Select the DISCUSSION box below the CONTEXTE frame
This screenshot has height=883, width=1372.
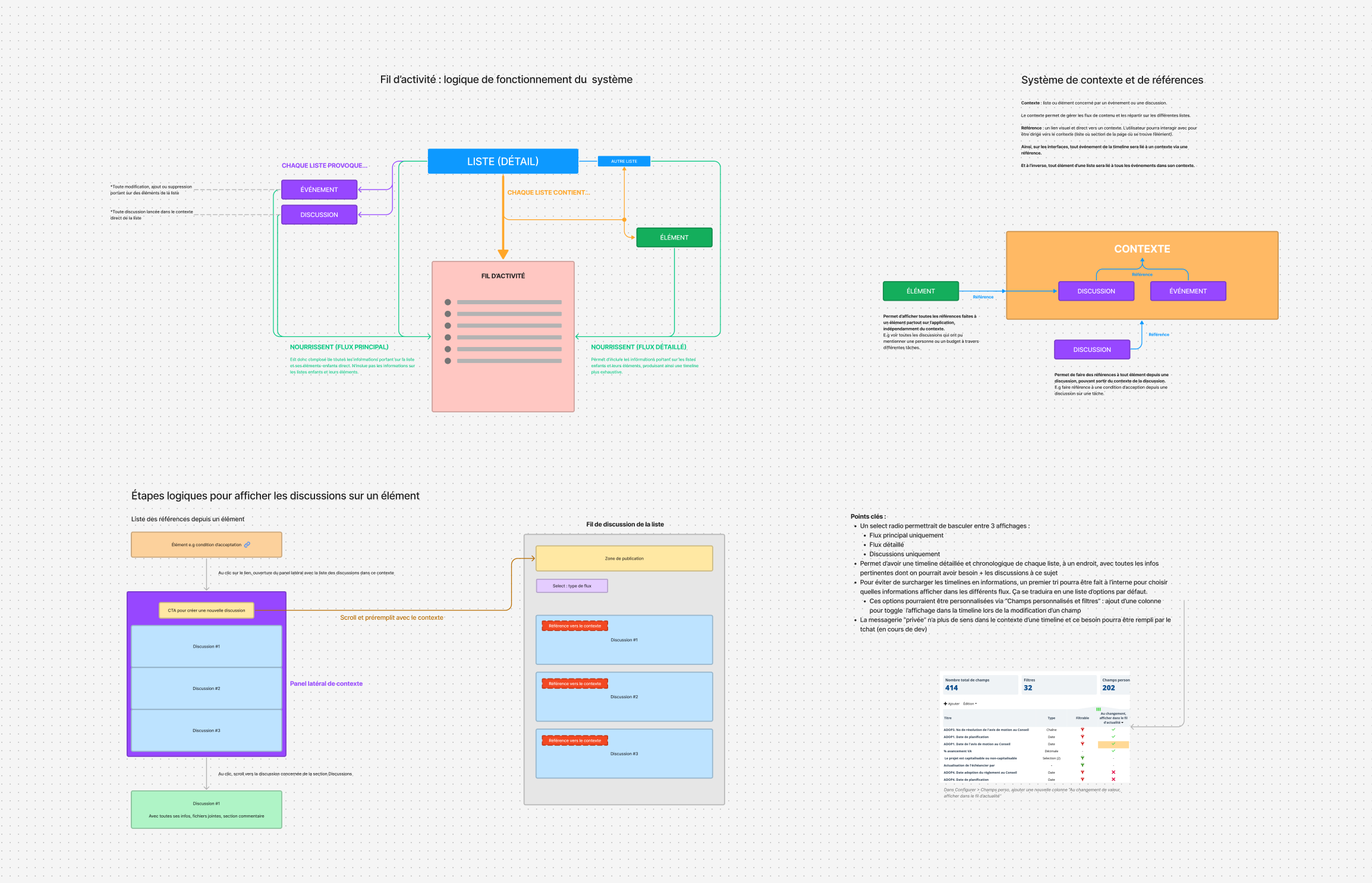click(x=1092, y=349)
